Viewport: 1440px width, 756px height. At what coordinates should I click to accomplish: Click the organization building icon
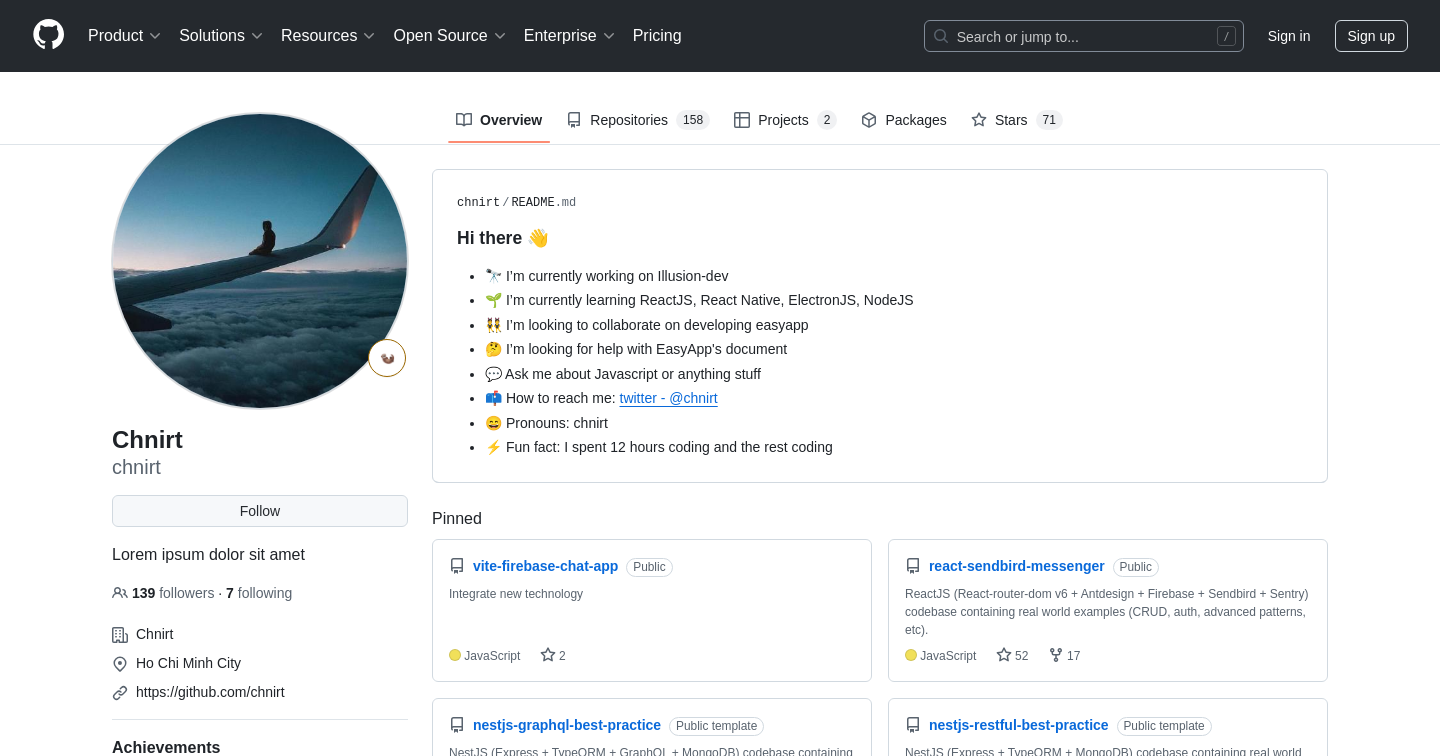pyautogui.click(x=120, y=635)
